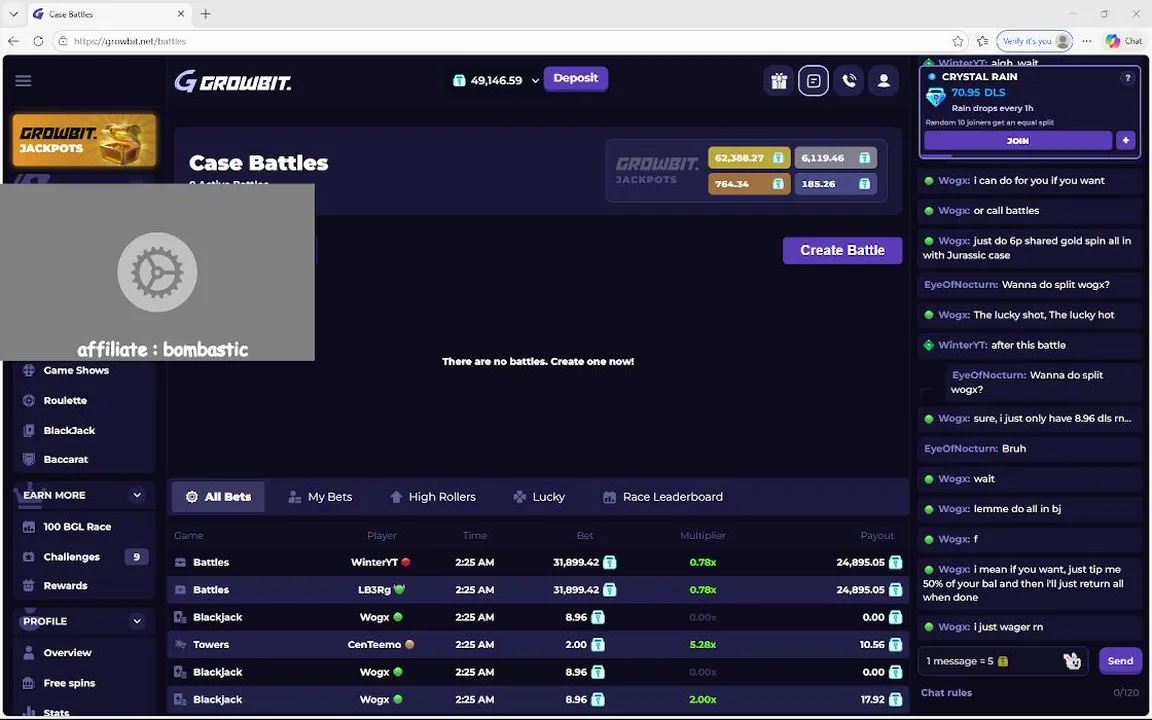Open BlackJack in sidebar

69,431
